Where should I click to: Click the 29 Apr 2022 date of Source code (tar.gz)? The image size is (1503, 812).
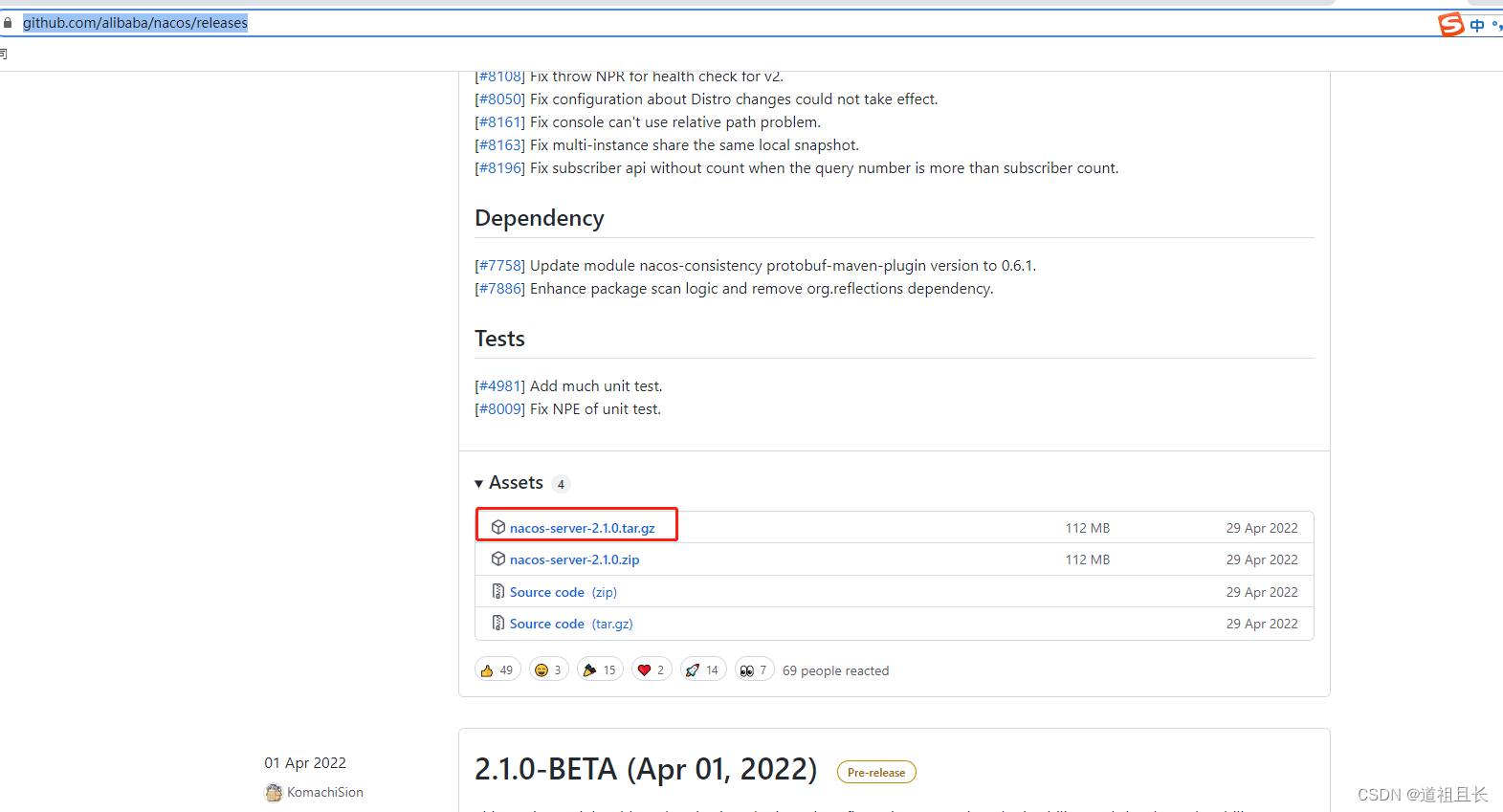click(1262, 624)
